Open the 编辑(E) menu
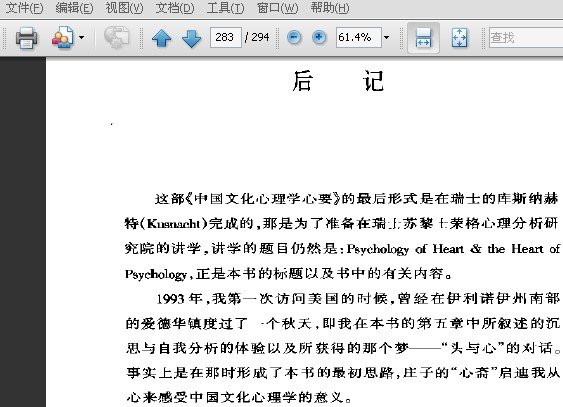563x407 pixels. point(74,8)
